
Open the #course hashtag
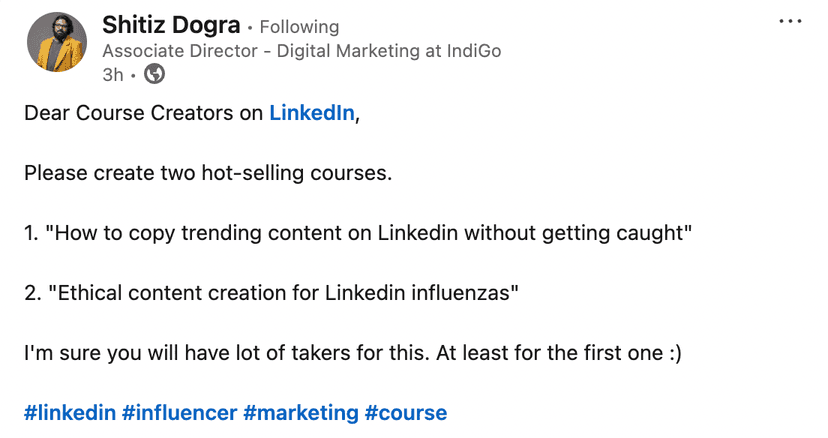click(406, 412)
